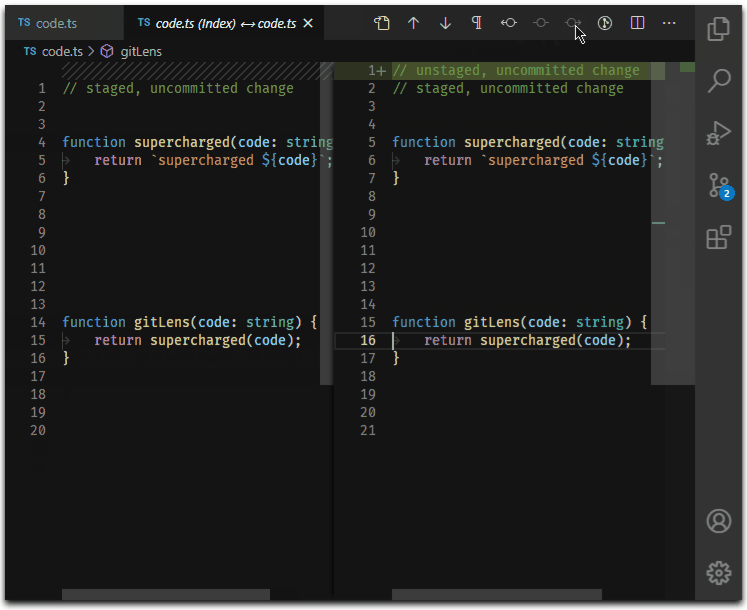Jump to next change with down arrow
The image size is (747, 610).
[445, 23]
